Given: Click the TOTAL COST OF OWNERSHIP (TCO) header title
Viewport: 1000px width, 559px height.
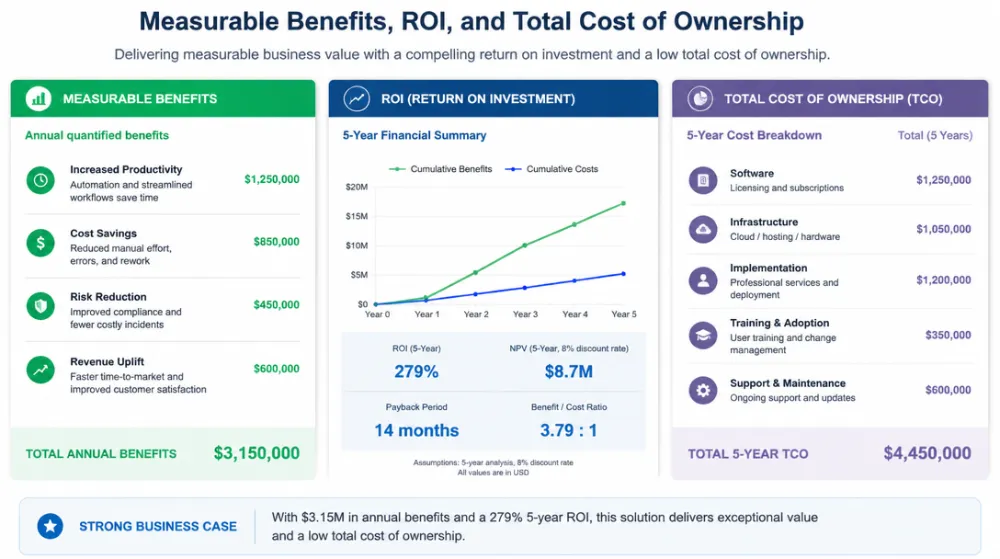Looking at the screenshot, I should click(x=833, y=99).
